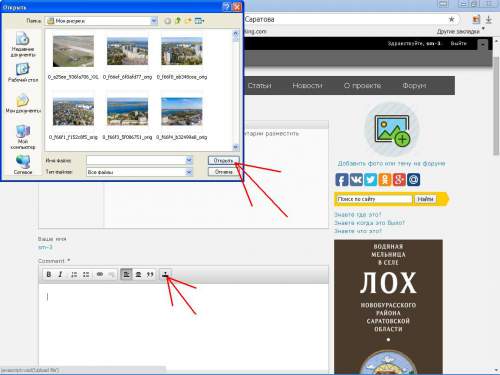This screenshot has height=375, width=500.
Task: Expand the file name dropdown arrow
Action: [189, 160]
